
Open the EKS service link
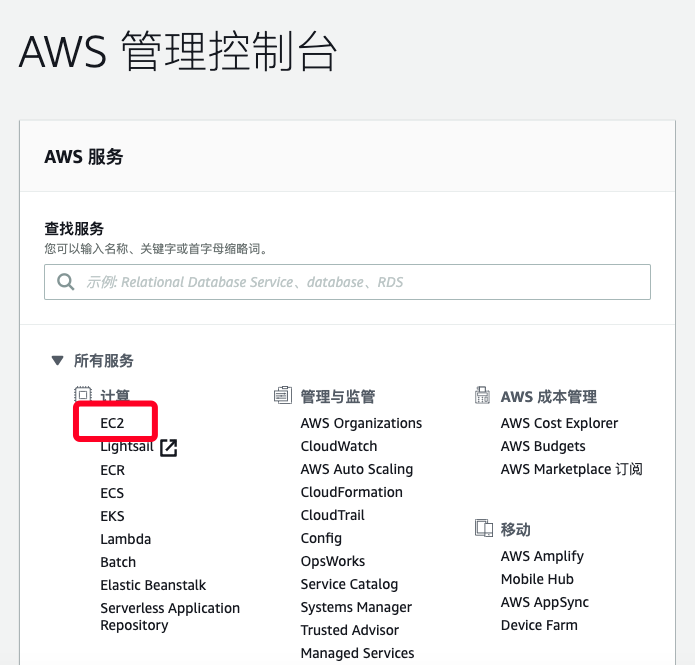coord(113,516)
